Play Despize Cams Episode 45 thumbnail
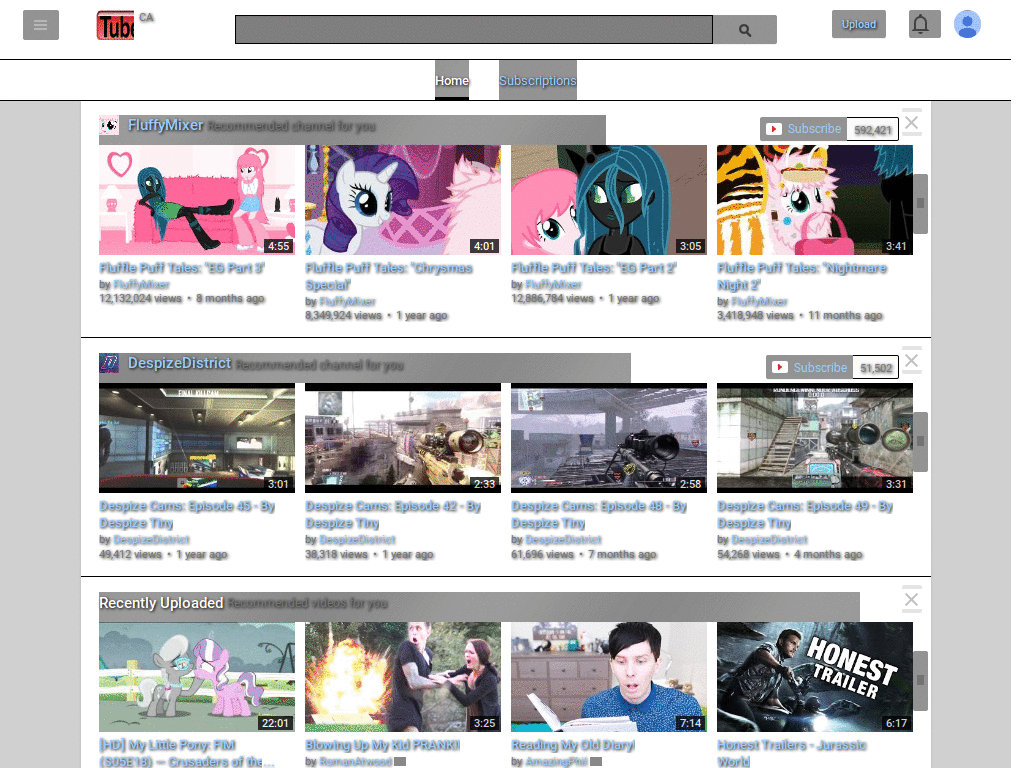Image resolution: width=1024 pixels, height=768 pixels. (x=197, y=438)
